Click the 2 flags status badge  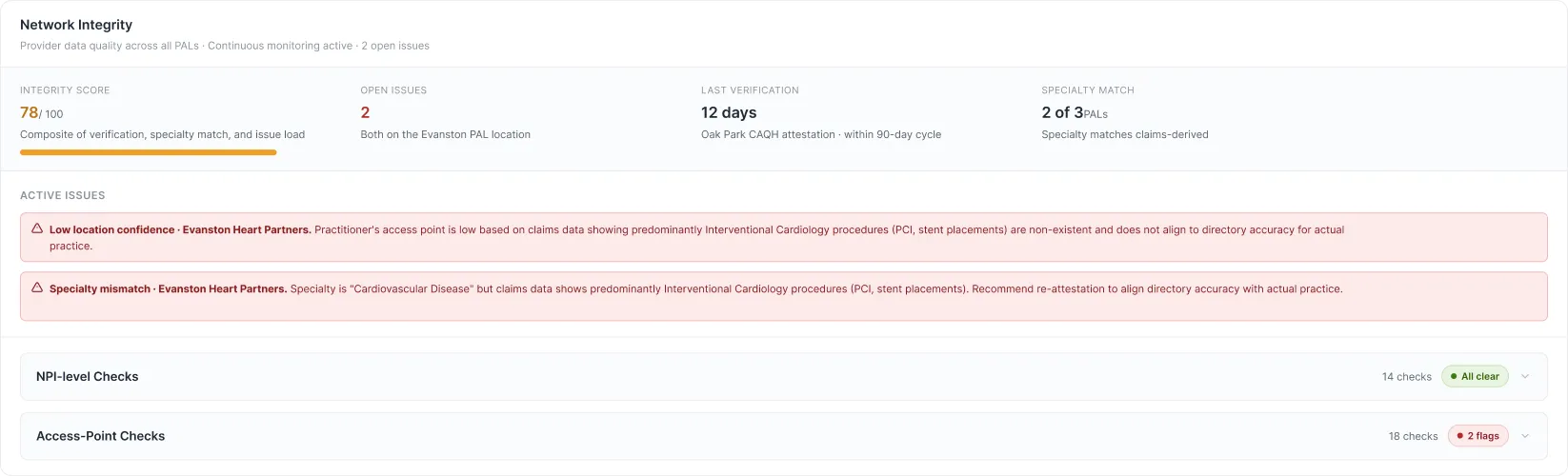point(1478,436)
